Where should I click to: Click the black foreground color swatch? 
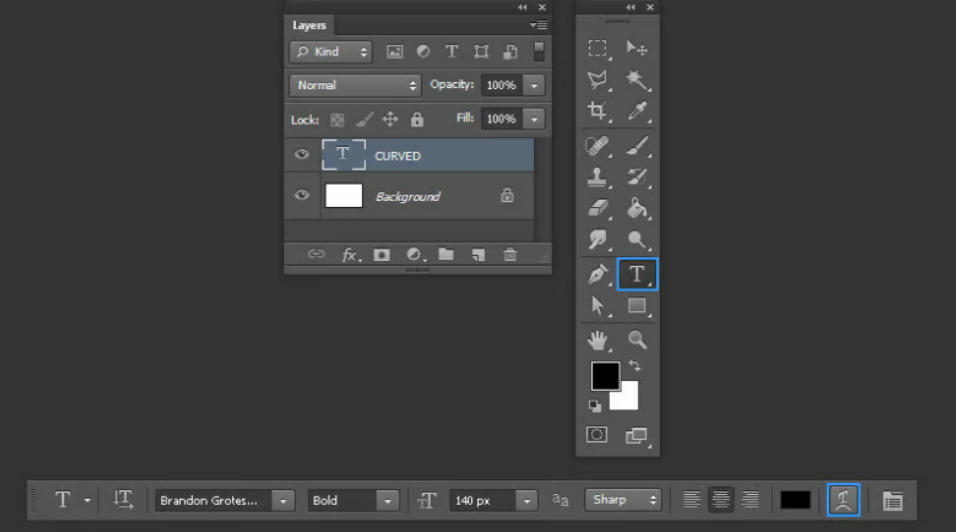click(603, 374)
